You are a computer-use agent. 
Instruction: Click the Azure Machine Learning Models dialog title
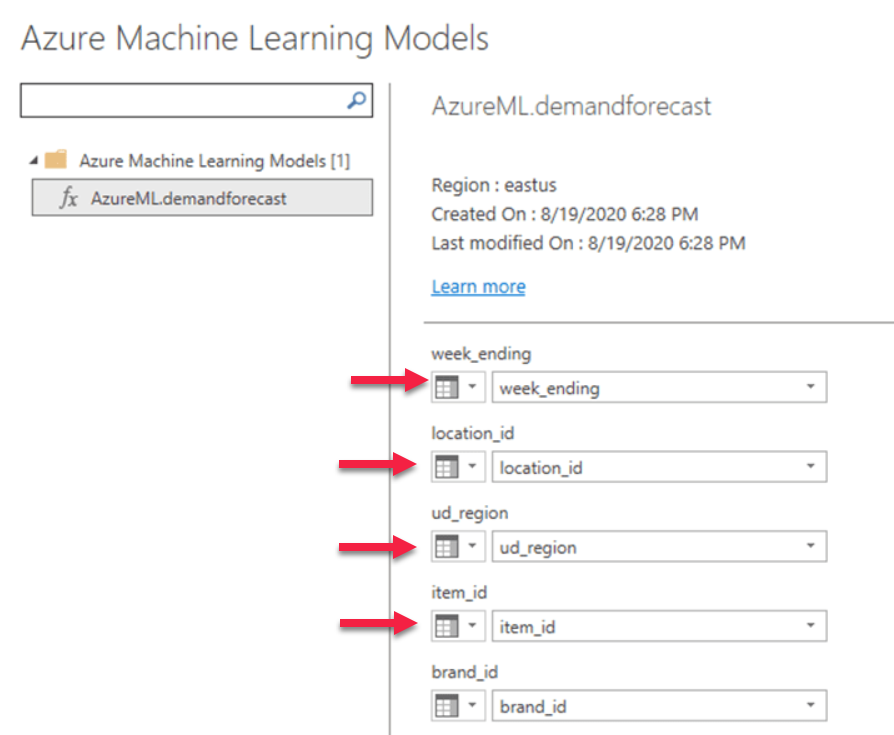255,38
